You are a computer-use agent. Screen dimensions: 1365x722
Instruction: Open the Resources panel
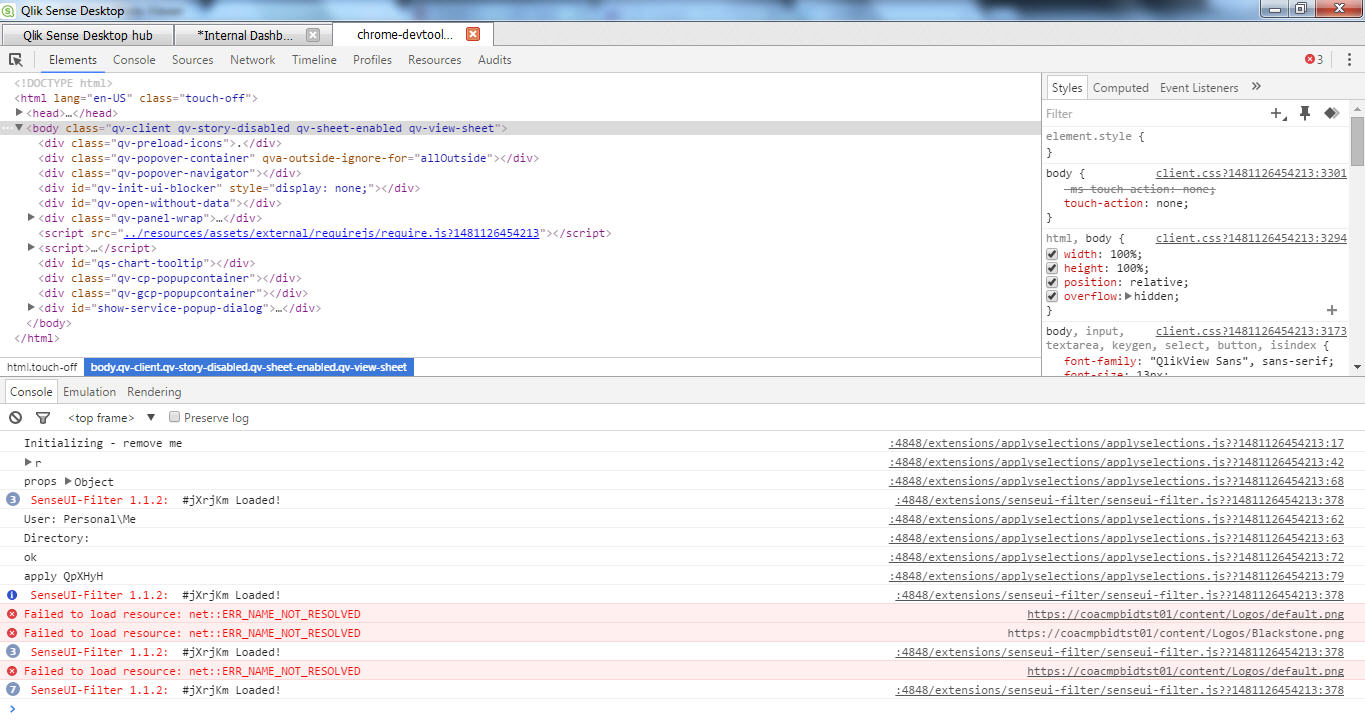pos(434,60)
